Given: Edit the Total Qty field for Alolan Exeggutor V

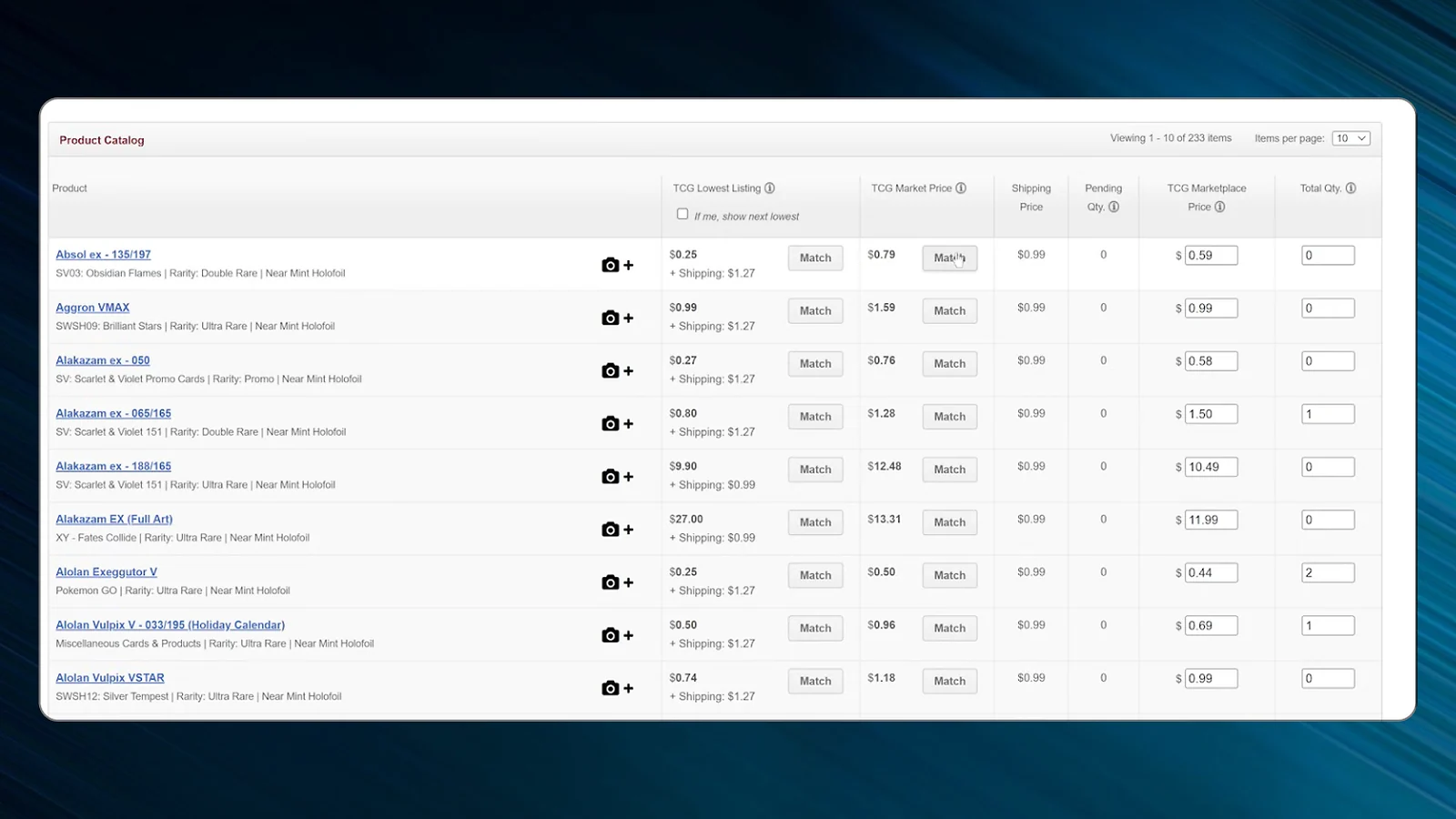Looking at the screenshot, I should point(1328,572).
